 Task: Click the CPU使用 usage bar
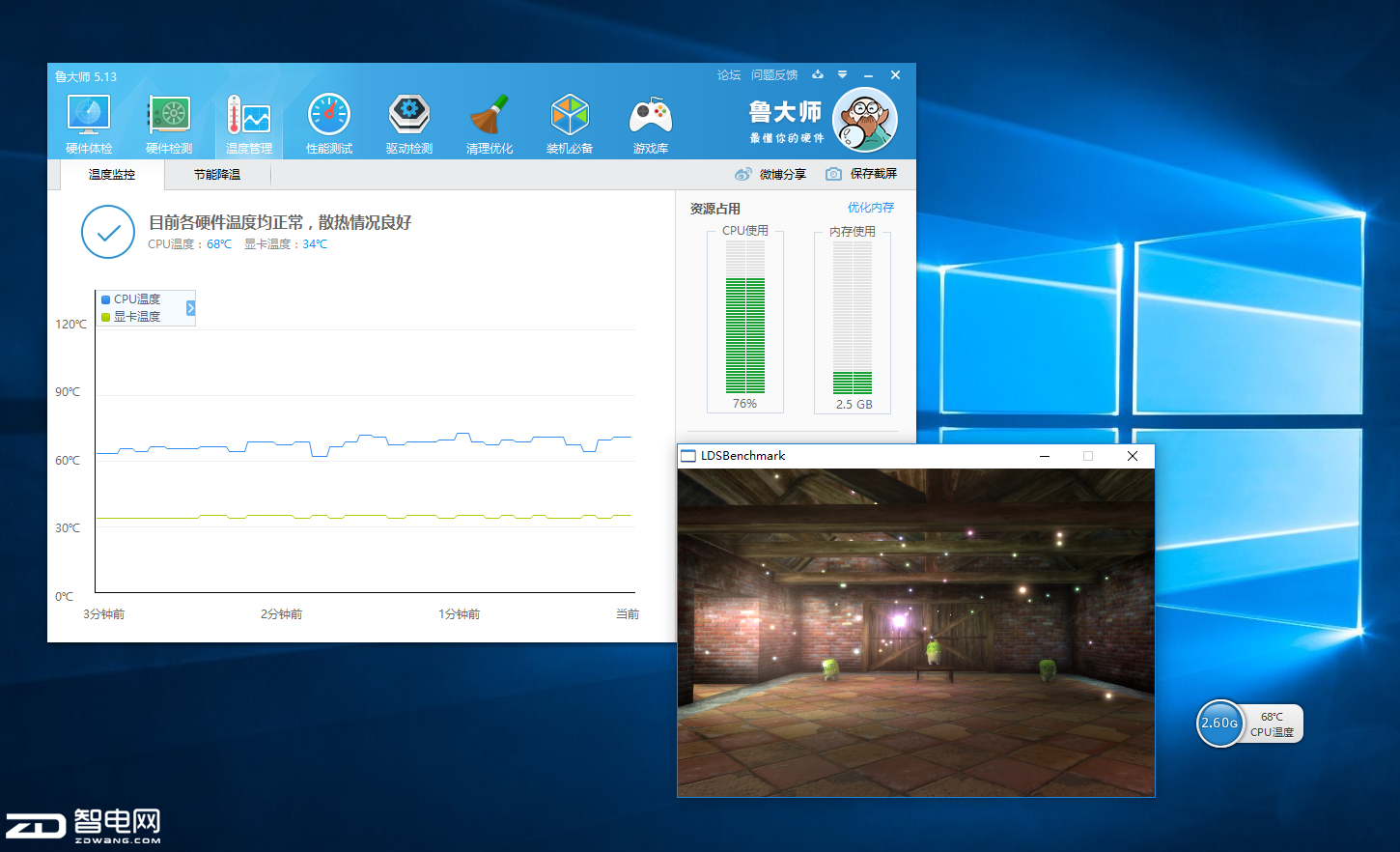point(745,317)
